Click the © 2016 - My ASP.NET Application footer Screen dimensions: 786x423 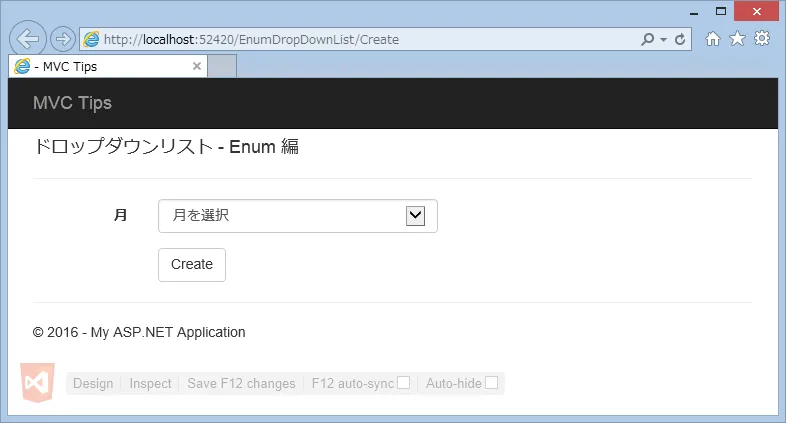coord(139,332)
